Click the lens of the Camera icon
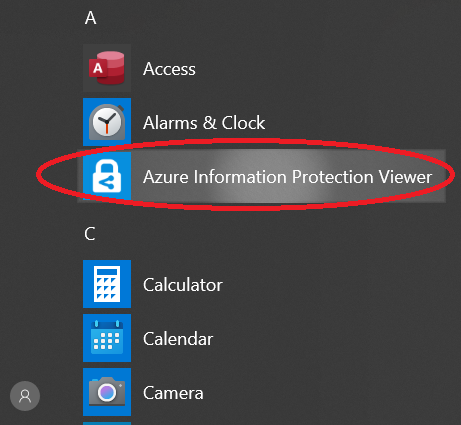Image resolution: width=461 pixels, height=425 pixels. click(107, 392)
